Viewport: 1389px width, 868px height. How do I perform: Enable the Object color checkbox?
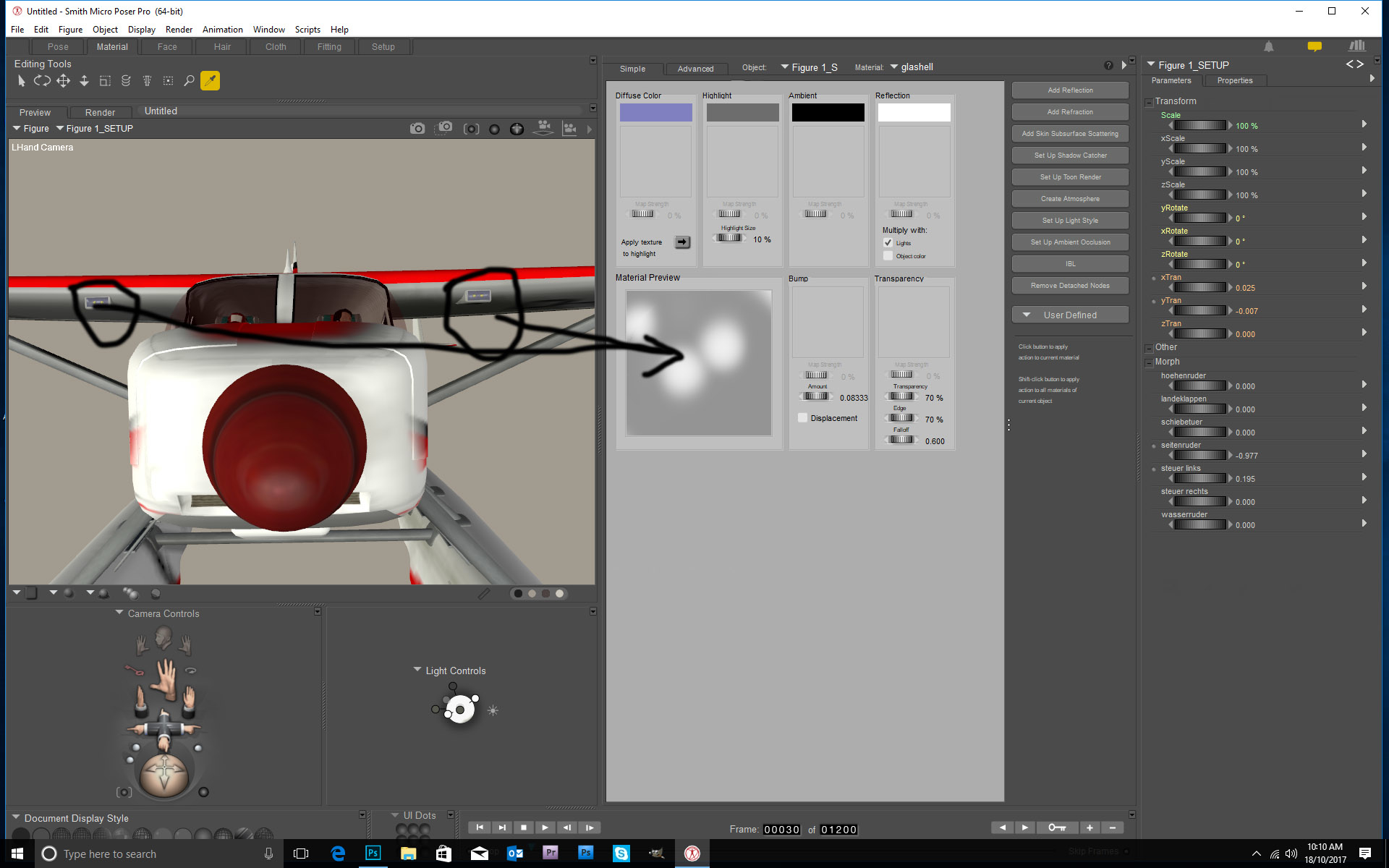click(888, 256)
